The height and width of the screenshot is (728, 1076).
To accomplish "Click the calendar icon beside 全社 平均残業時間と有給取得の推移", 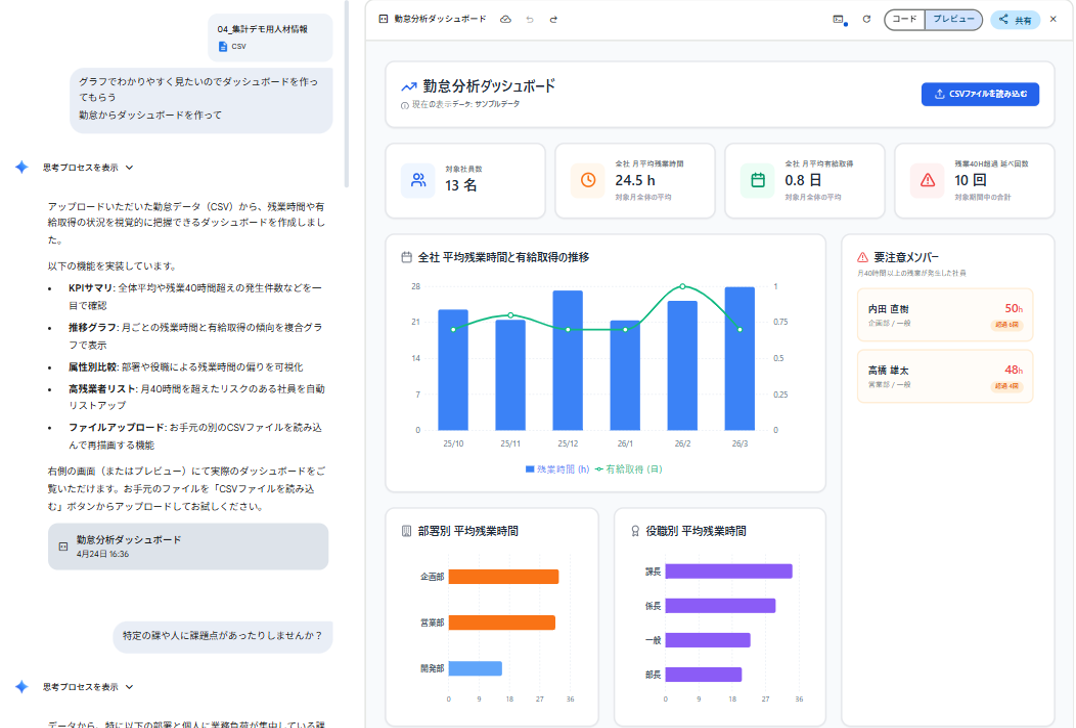I will pos(406,257).
